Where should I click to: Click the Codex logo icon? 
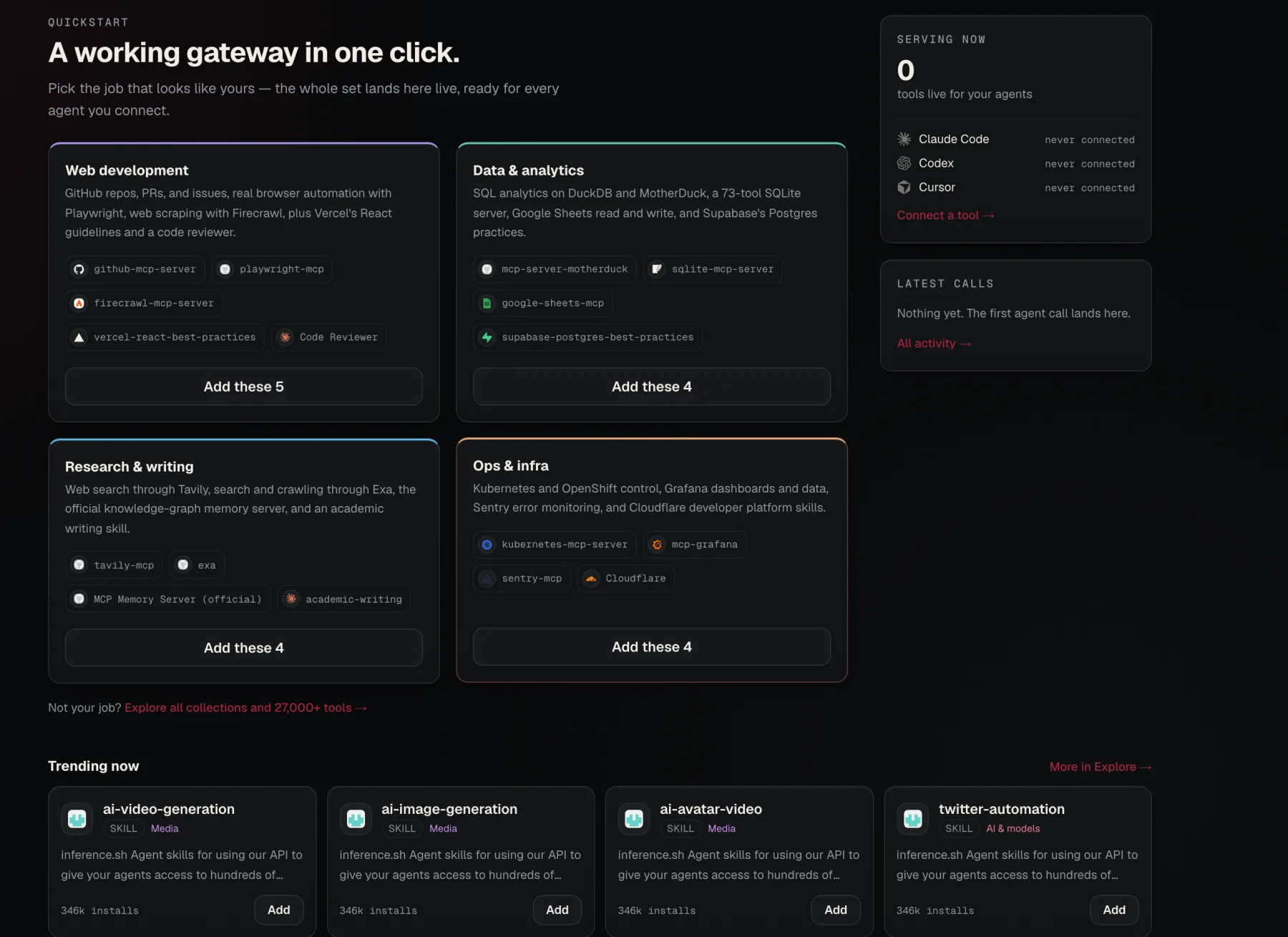pyautogui.click(x=904, y=163)
